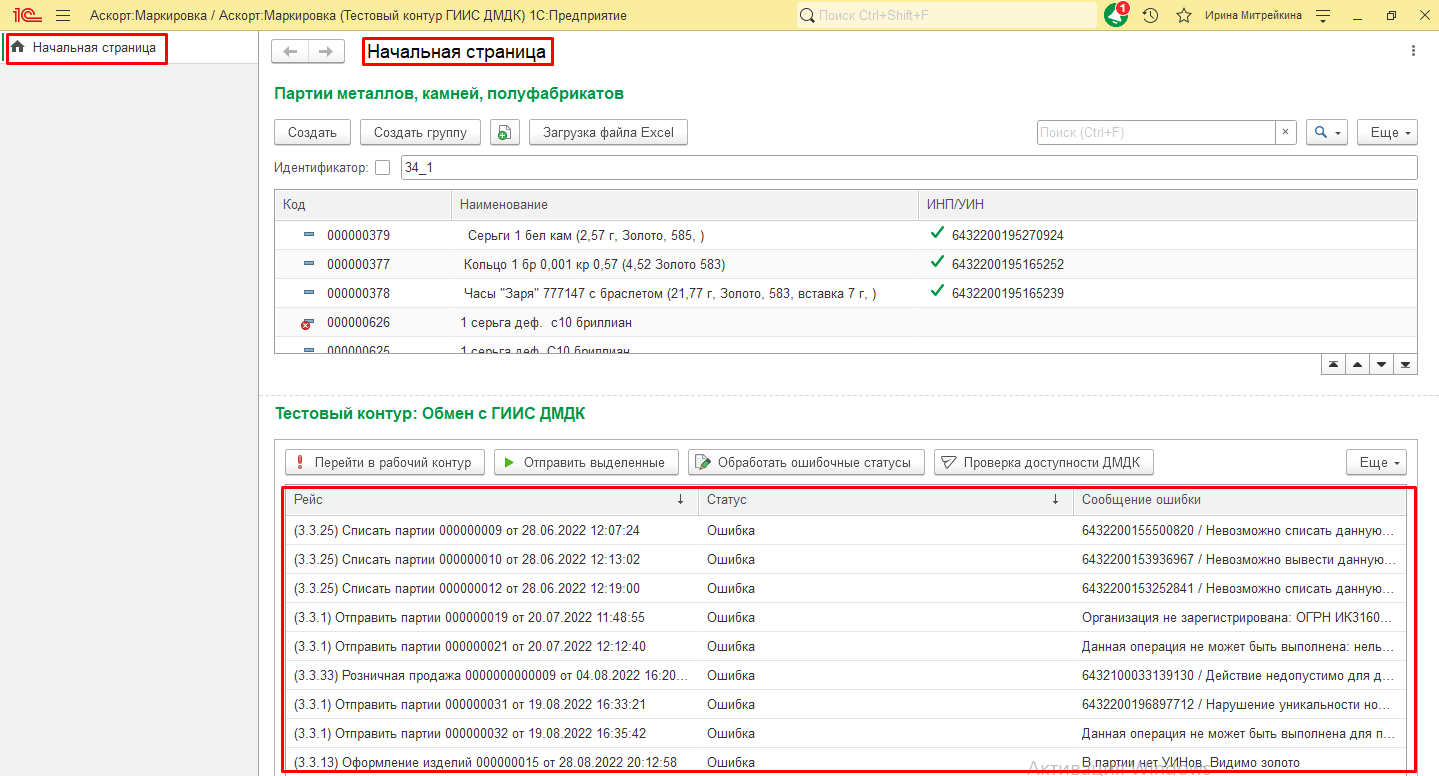The image size is (1439, 776).
Task: Click error message В партии нет УИНов
Action: 1191,762
